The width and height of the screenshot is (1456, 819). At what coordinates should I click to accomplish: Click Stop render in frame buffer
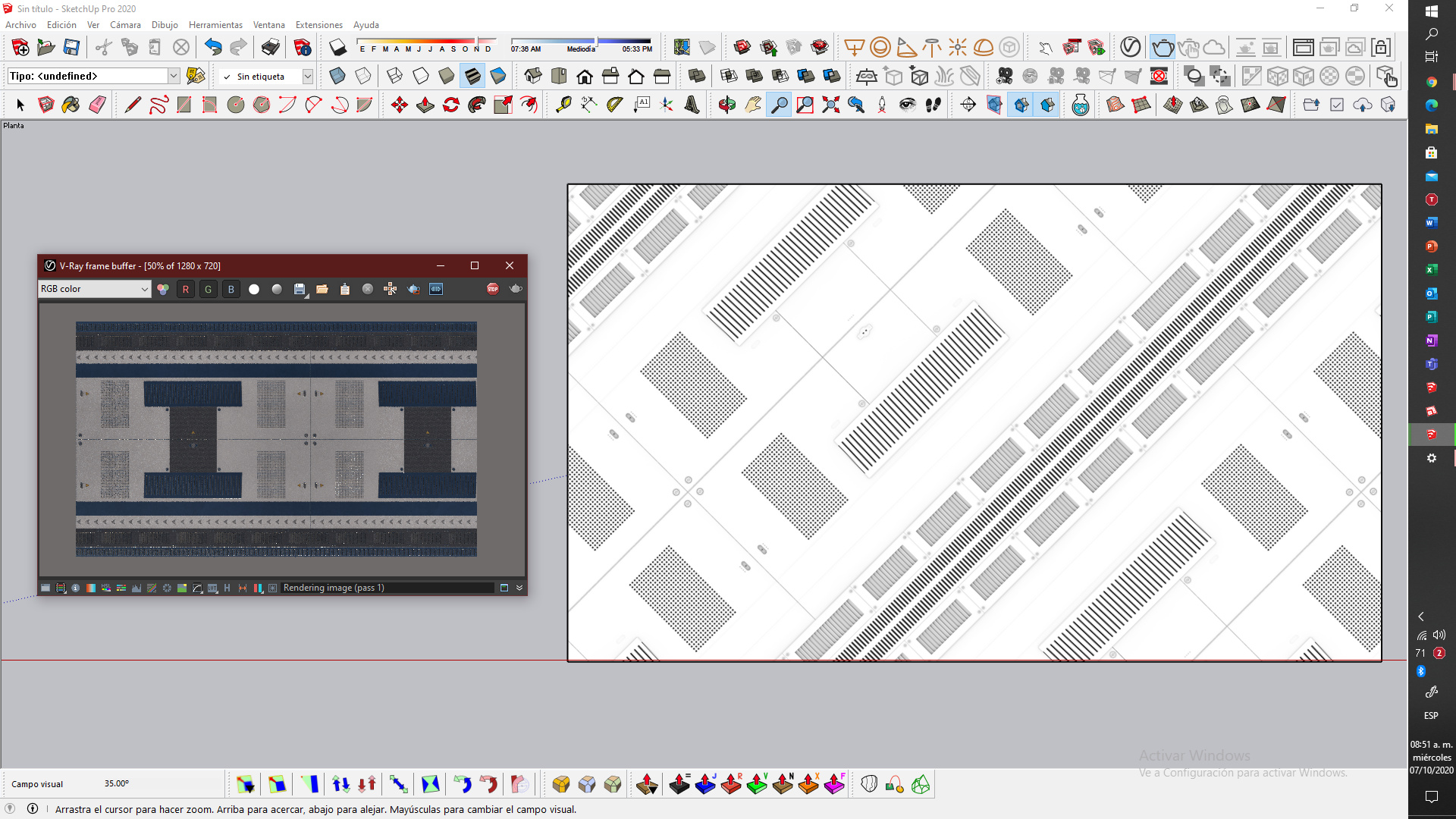[493, 289]
